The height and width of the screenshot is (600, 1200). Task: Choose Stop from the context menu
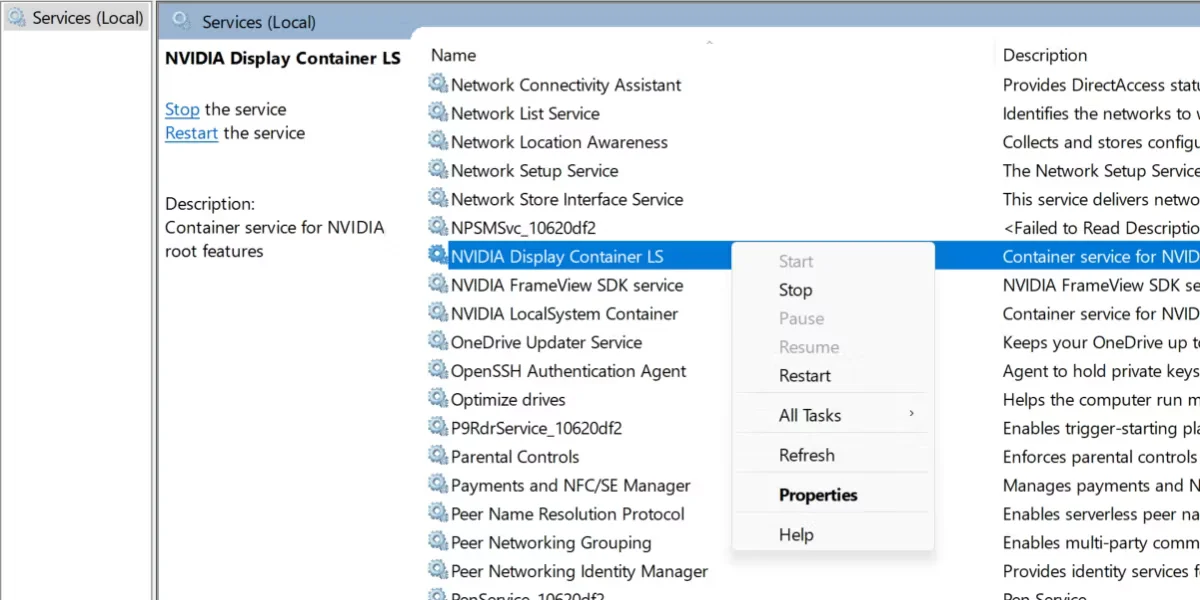tap(795, 290)
